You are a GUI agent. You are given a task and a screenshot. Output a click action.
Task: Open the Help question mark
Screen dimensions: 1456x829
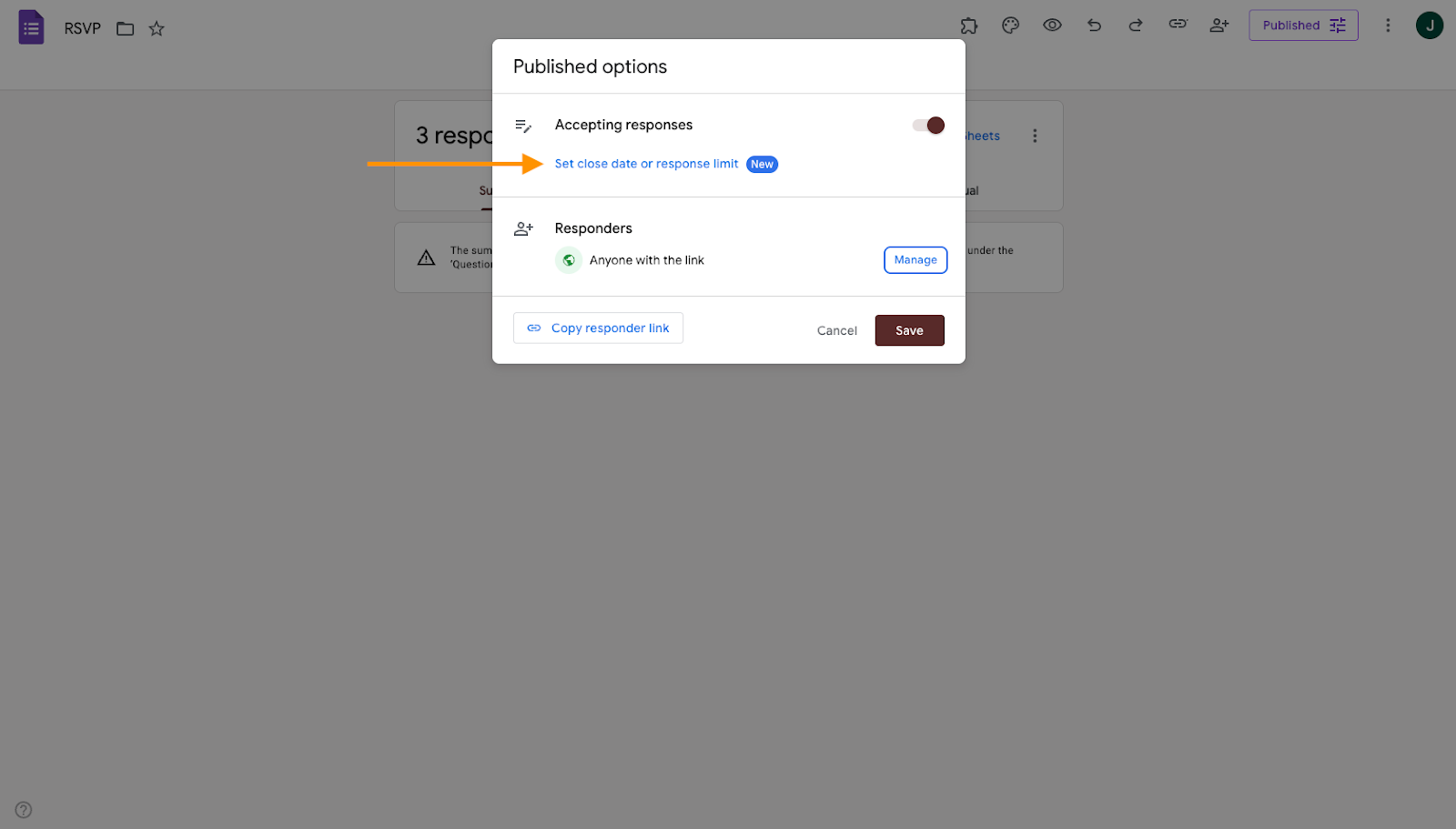pyautogui.click(x=23, y=809)
